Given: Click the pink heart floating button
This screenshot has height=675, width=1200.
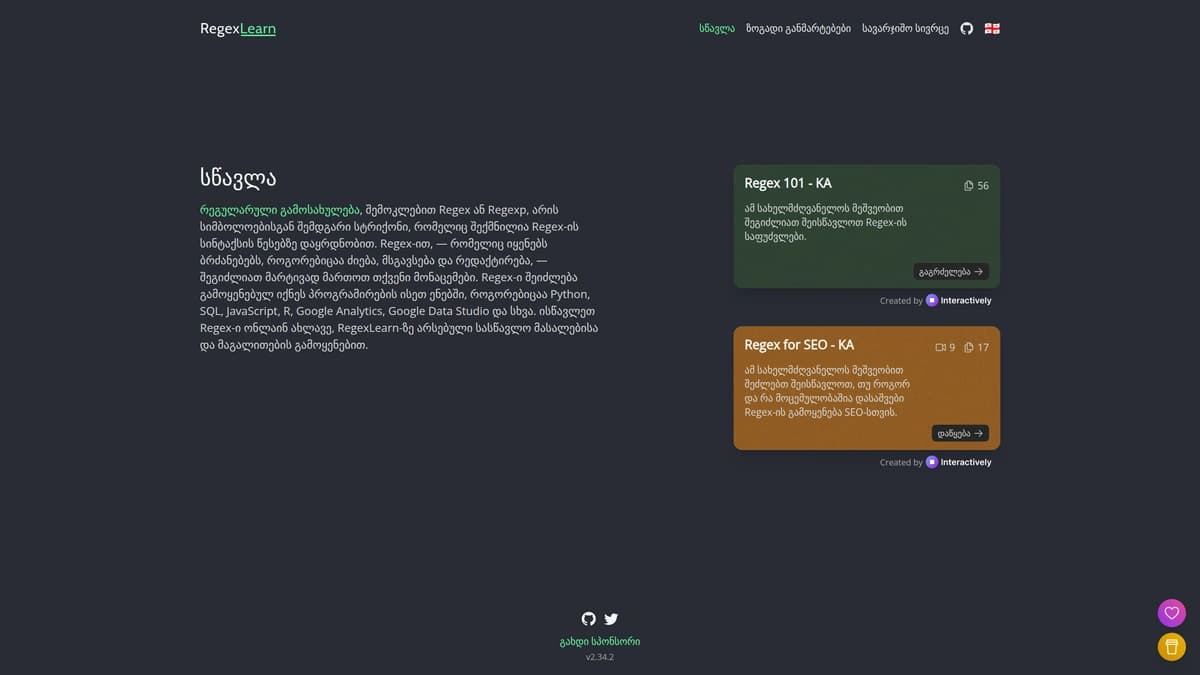Looking at the screenshot, I should click(1171, 613).
